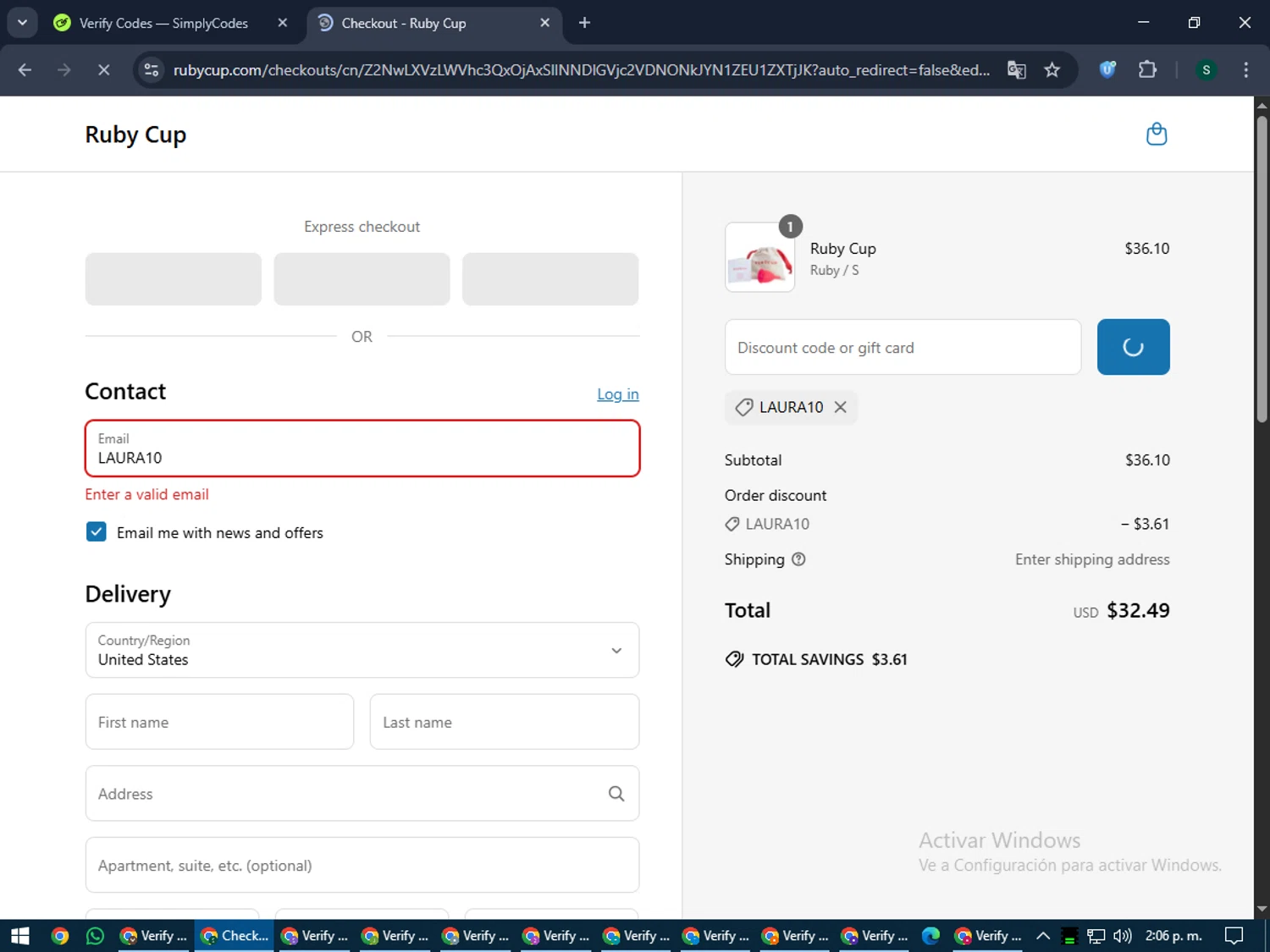This screenshot has height=952, width=1270.
Task: Click the Log in link
Action: pyautogui.click(x=618, y=394)
